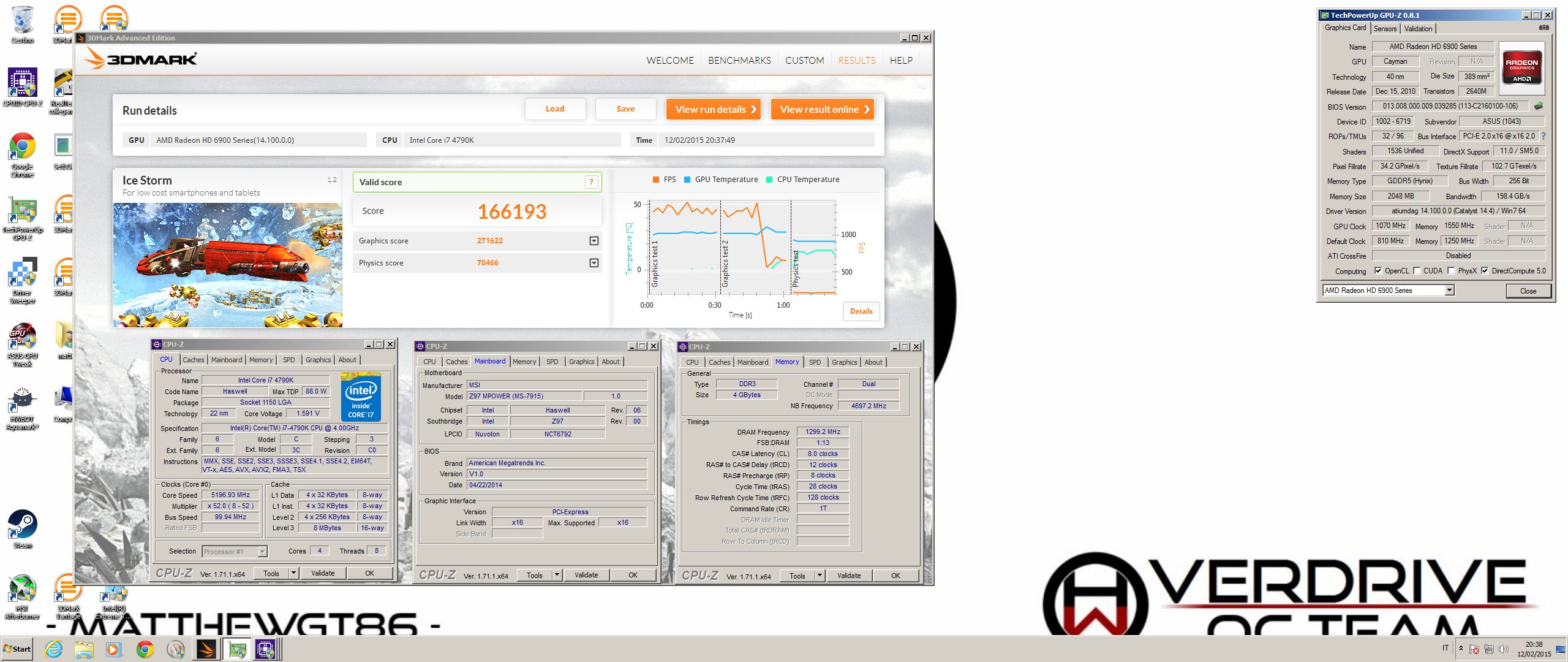This screenshot has width=1568, height=662.
Task: Click the 3DMark logo in the header
Action: click(140, 59)
